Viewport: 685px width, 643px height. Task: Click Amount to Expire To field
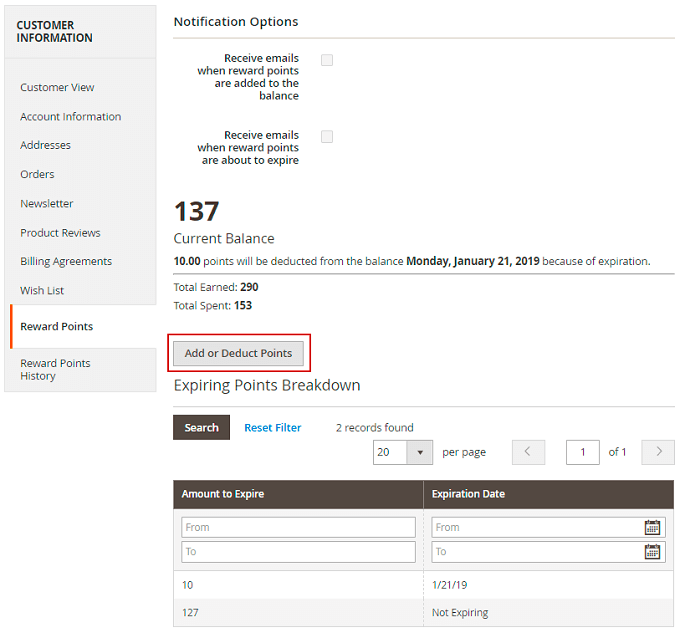pos(298,552)
